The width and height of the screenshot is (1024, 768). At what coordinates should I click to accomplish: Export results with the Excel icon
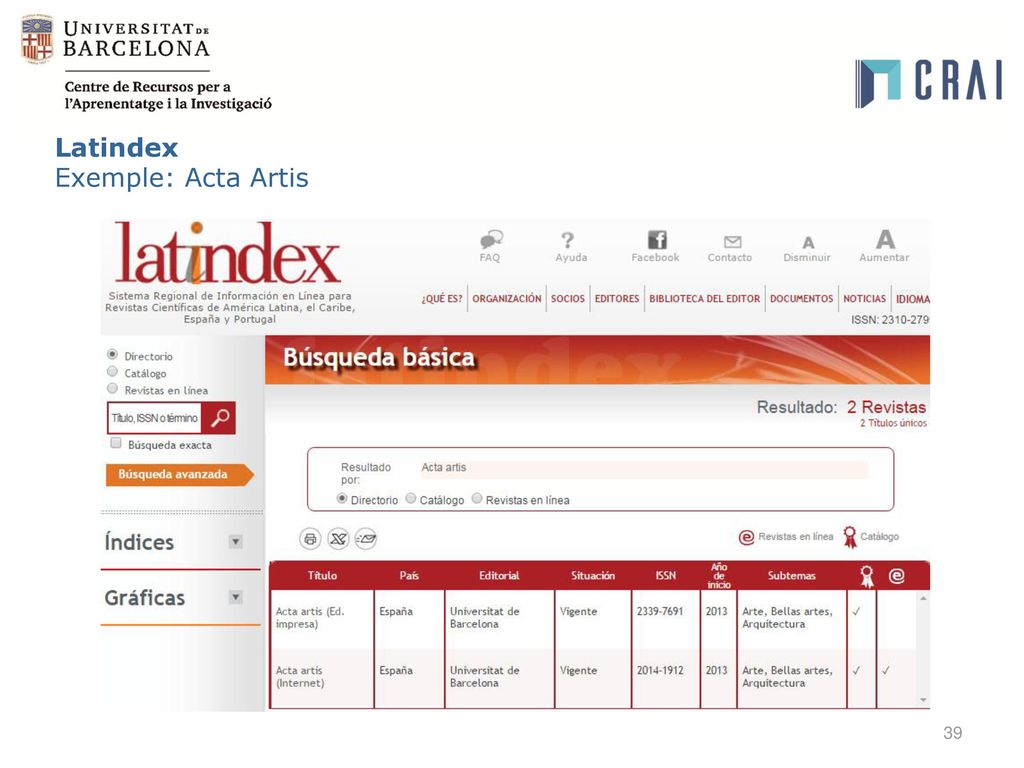(x=338, y=539)
